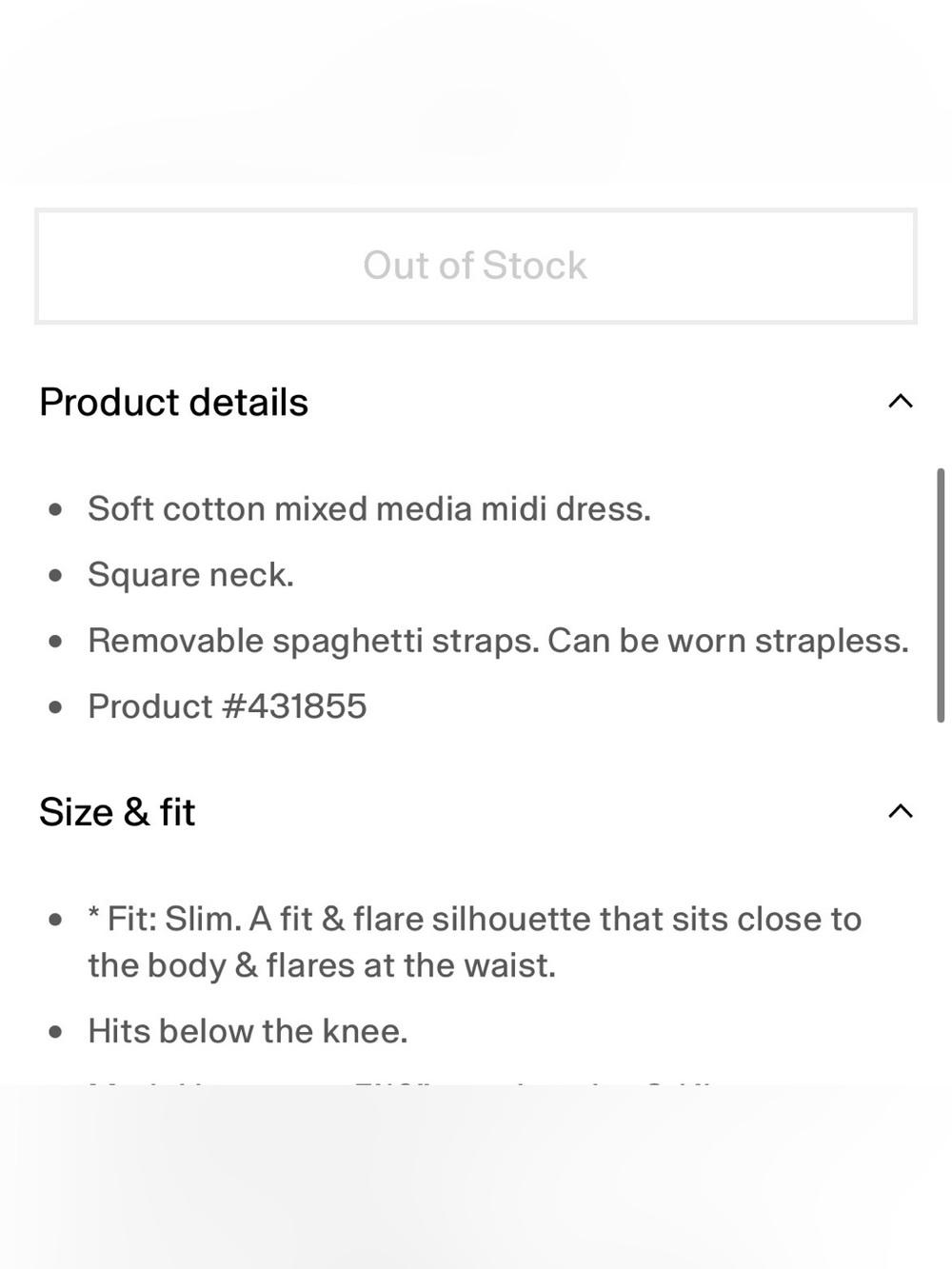Click the Product #431855 text
Viewport: 952px width, 1269px height.
(x=228, y=706)
